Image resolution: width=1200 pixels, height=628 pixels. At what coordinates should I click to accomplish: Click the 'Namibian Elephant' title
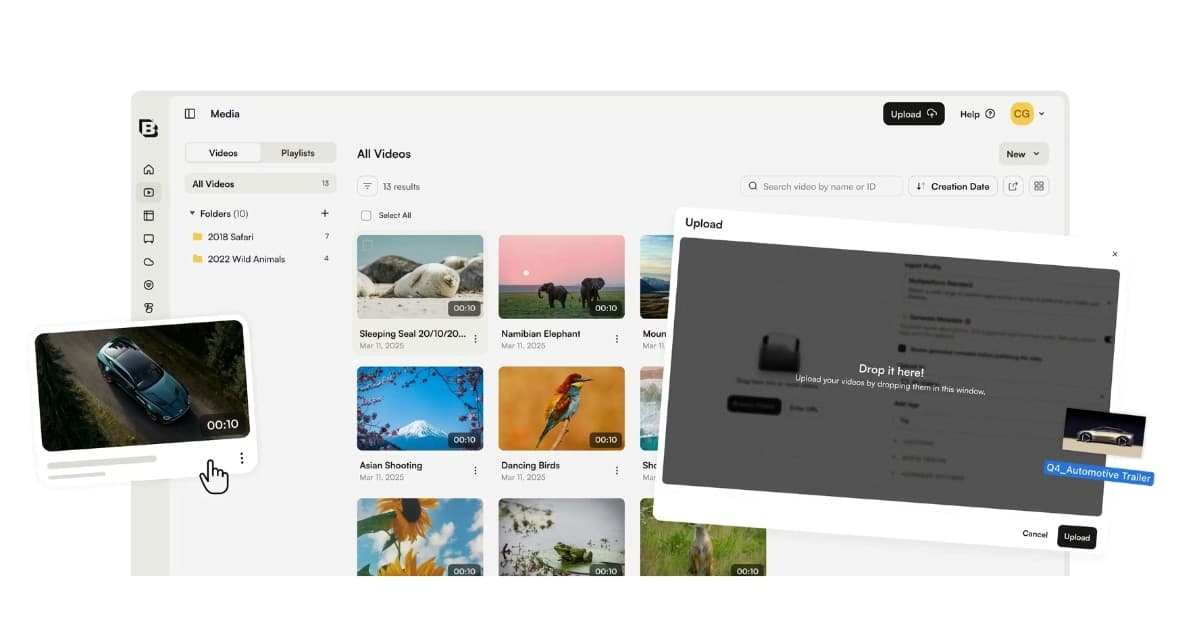541,334
